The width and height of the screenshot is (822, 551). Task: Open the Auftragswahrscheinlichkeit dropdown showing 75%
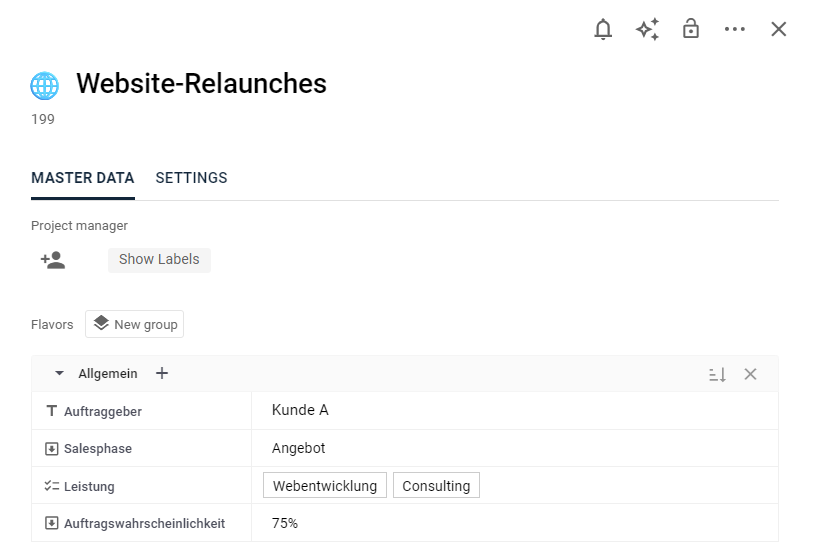click(x=515, y=523)
